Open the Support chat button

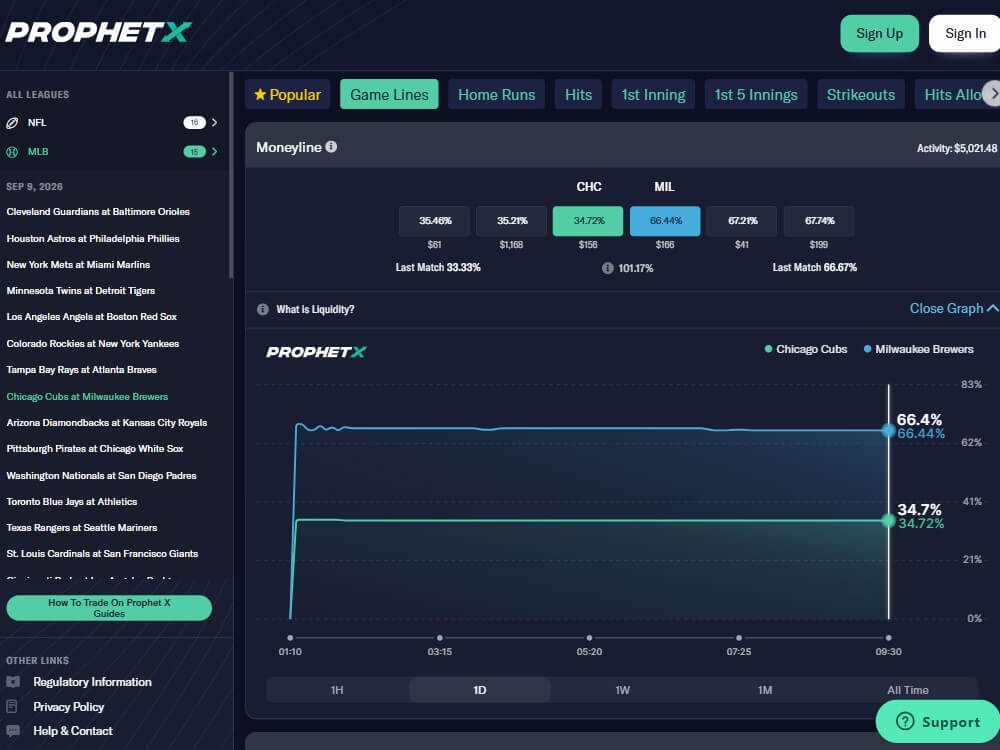pos(938,721)
